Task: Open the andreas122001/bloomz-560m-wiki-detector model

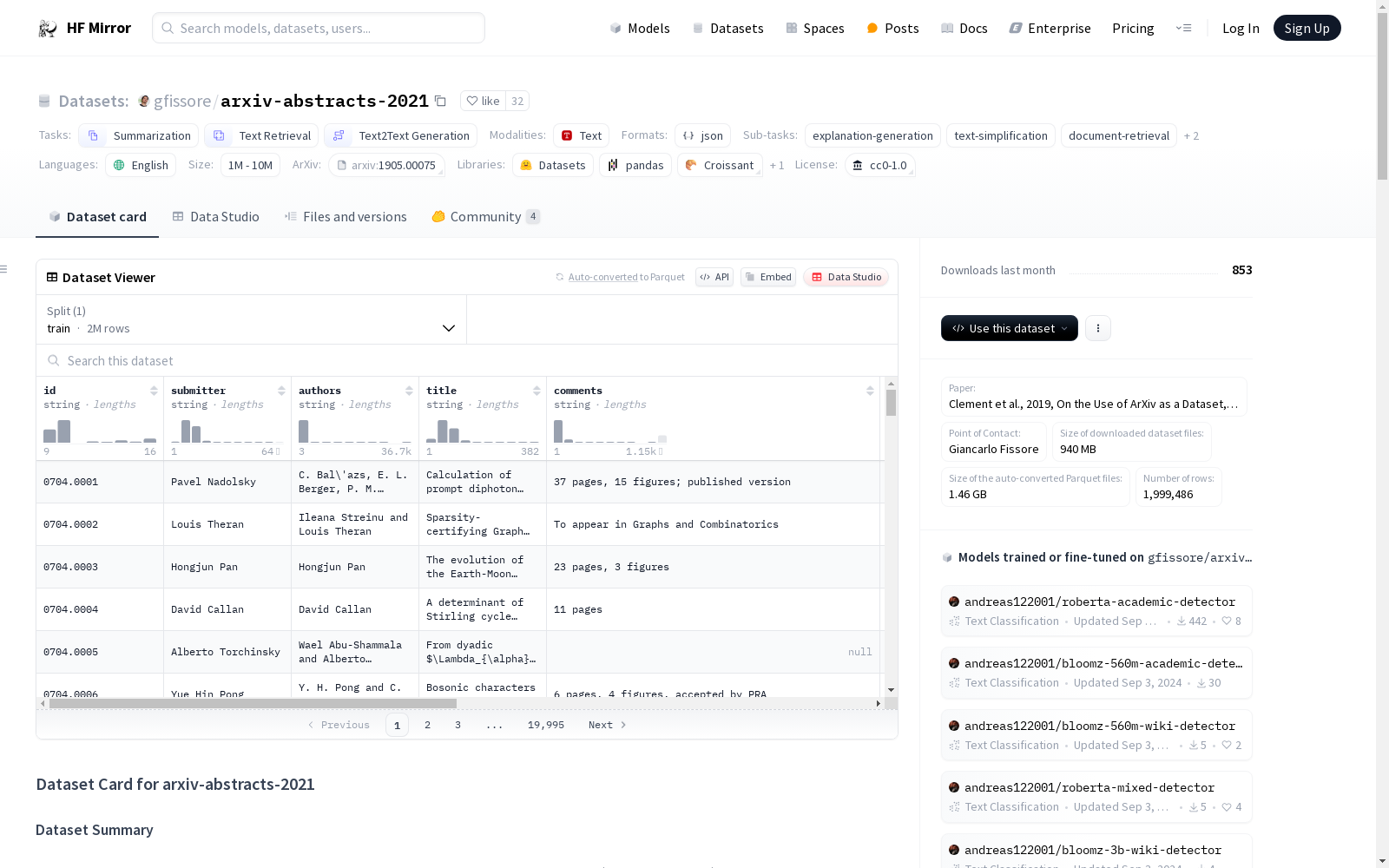Action: [x=1096, y=734]
